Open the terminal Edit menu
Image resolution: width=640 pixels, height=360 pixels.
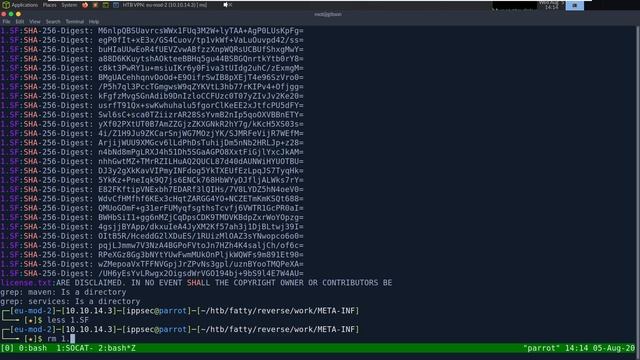tap(20, 22)
